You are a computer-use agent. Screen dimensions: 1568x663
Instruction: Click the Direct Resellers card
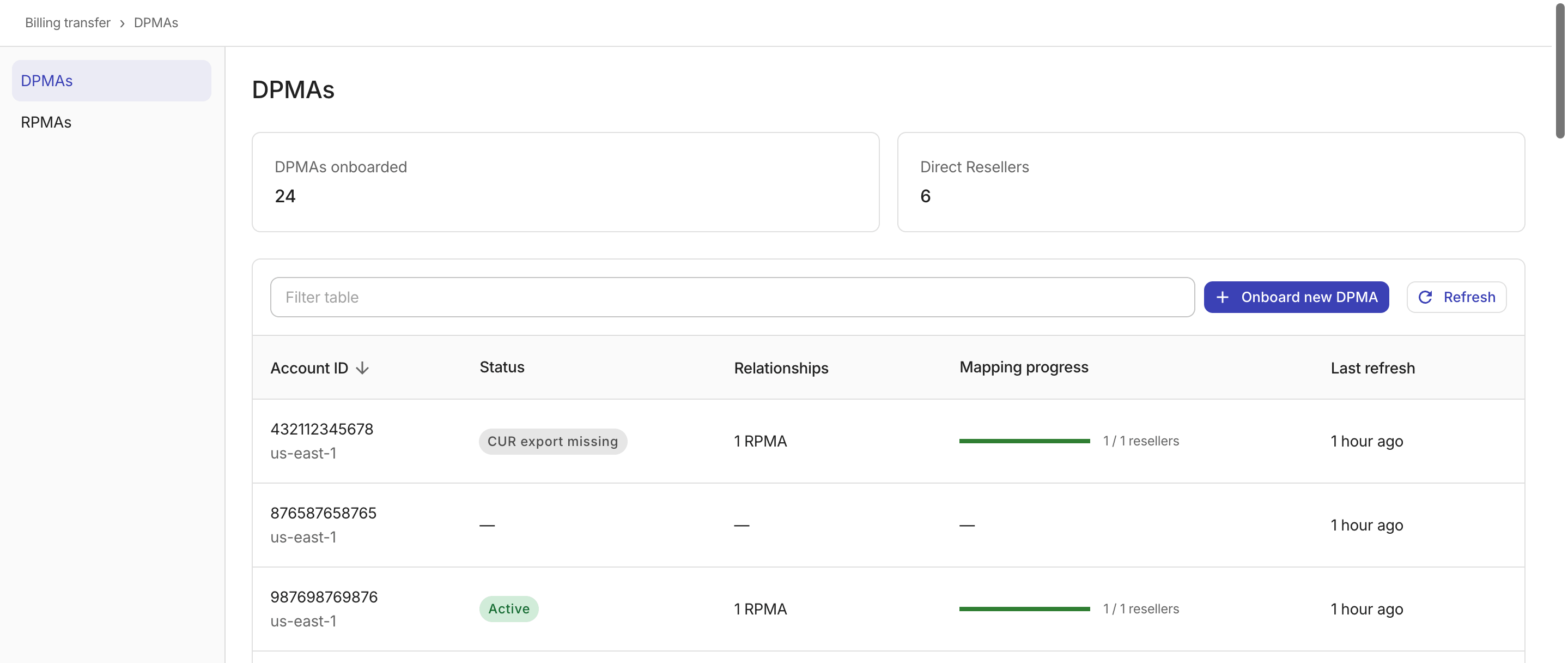tap(1211, 182)
